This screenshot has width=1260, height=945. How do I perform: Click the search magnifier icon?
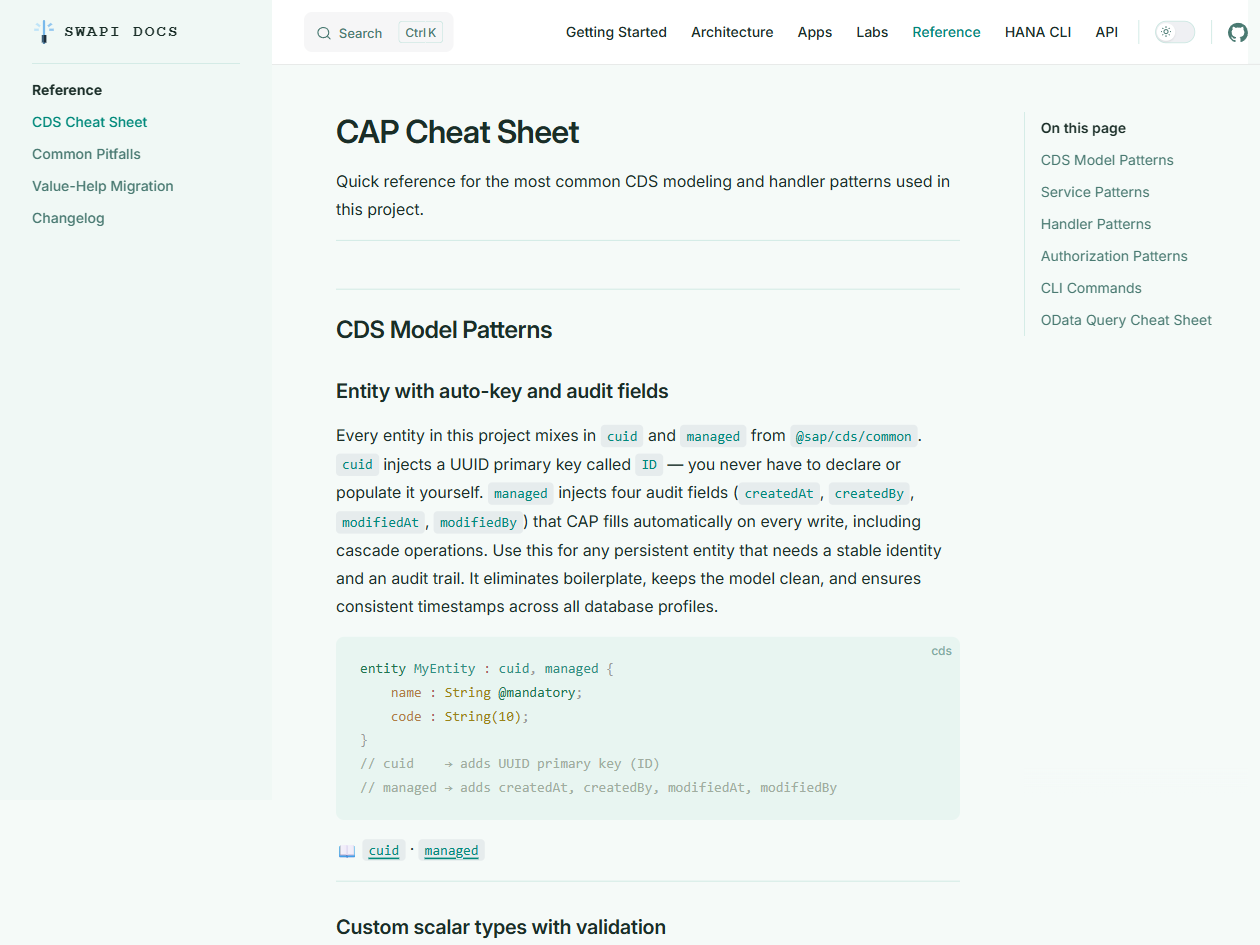[x=323, y=32]
